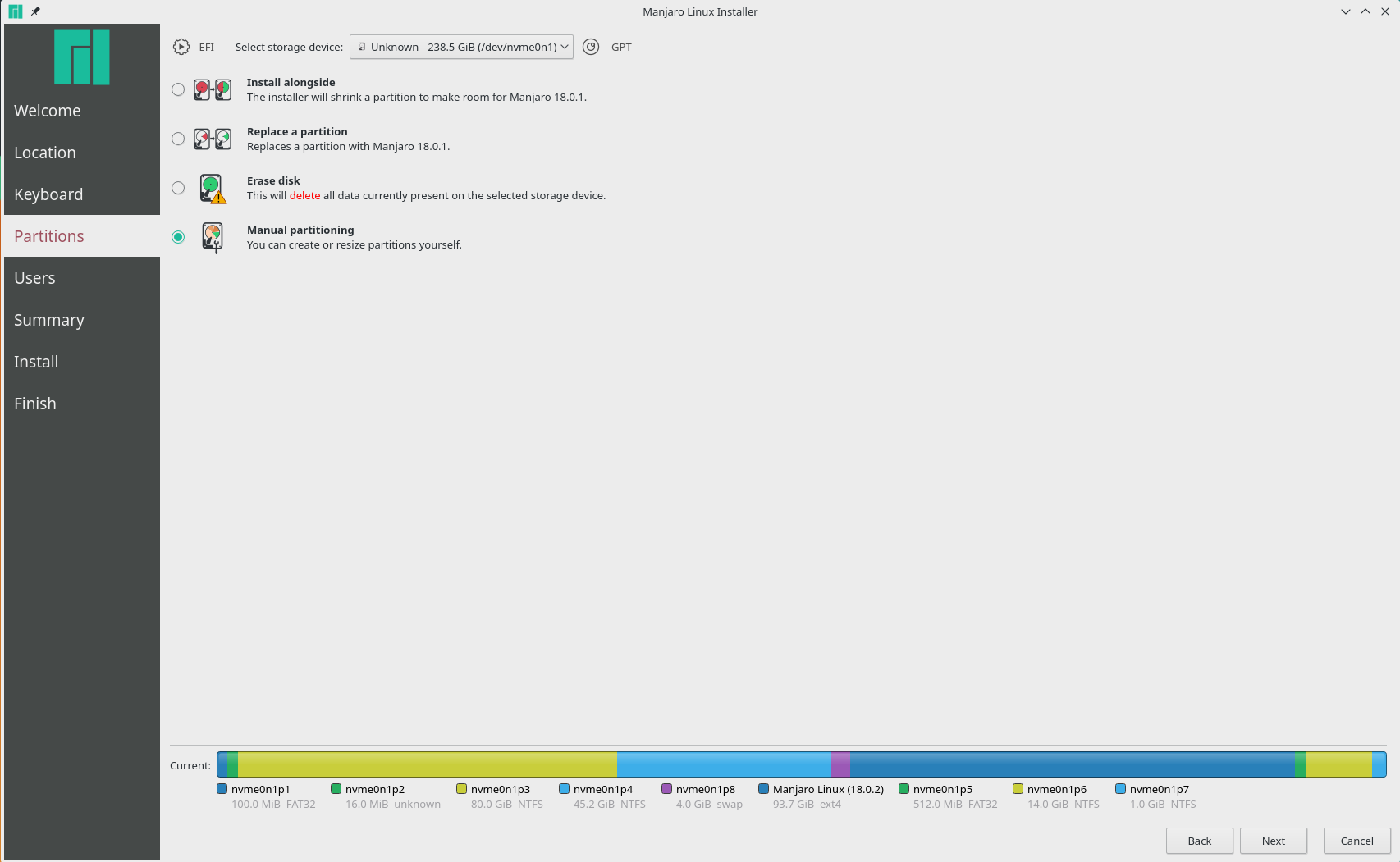Click the "Install alongside" option title
This screenshot has width=1400, height=862.
click(x=291, y=82)
